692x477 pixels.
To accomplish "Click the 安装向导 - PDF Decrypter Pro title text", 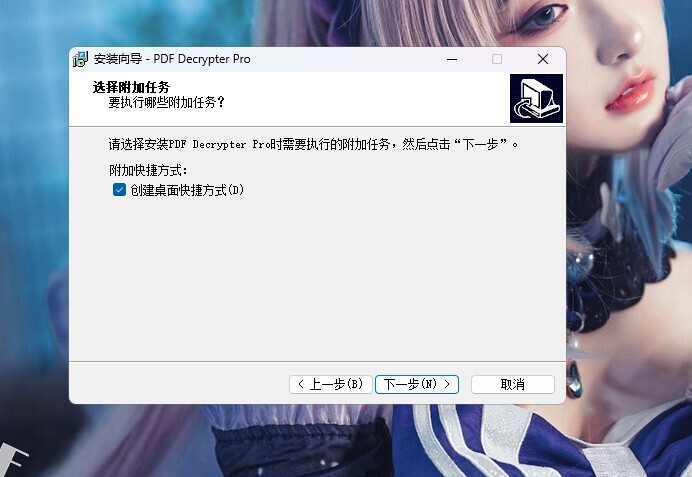I will [172, 59].
